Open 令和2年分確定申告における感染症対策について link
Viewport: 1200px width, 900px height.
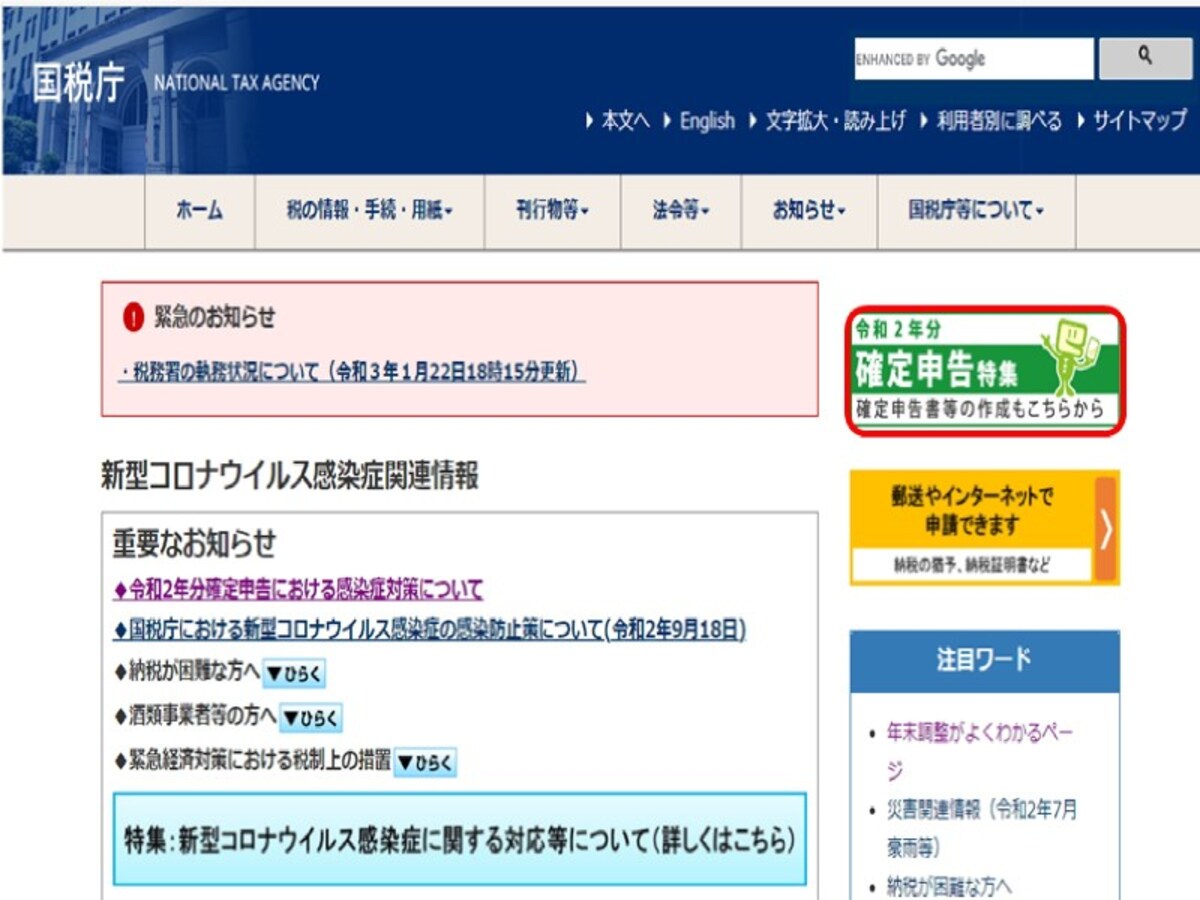pyautogui.click(x=299, y=588)
